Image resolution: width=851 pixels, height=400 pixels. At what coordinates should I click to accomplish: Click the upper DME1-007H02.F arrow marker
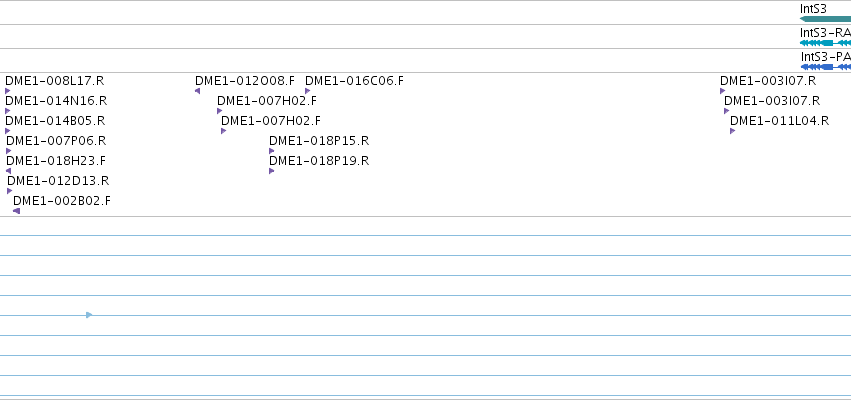[220, 111]
